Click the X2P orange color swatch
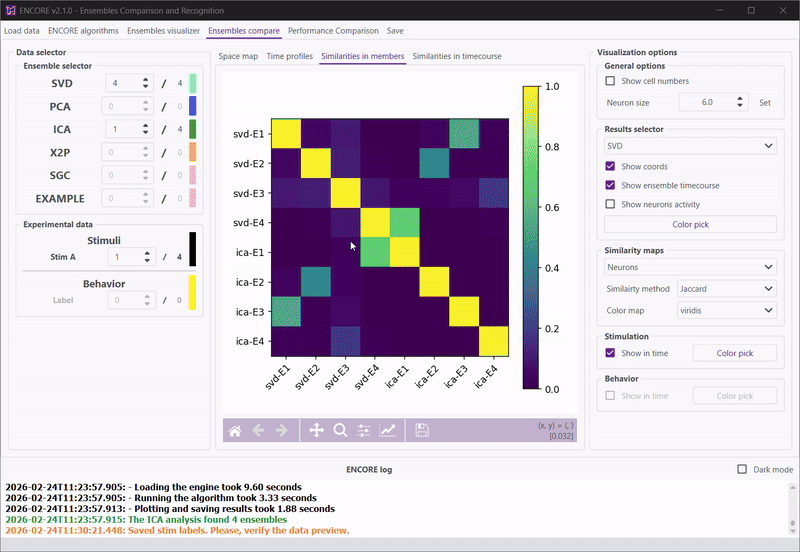 [192, 152]
